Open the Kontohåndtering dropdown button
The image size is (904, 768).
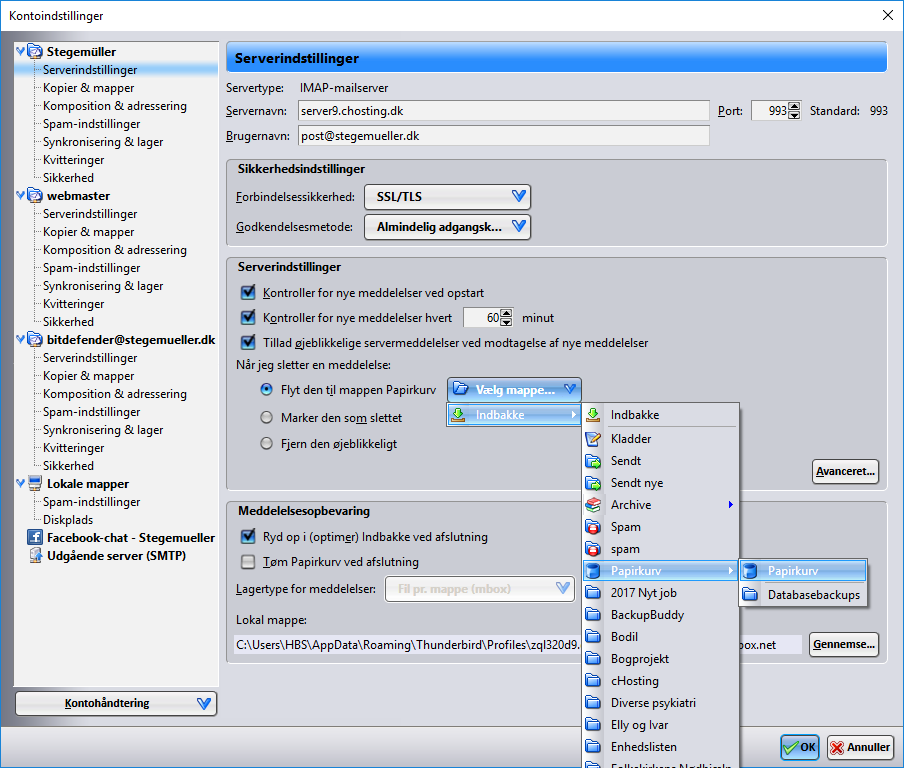point(116,703)
